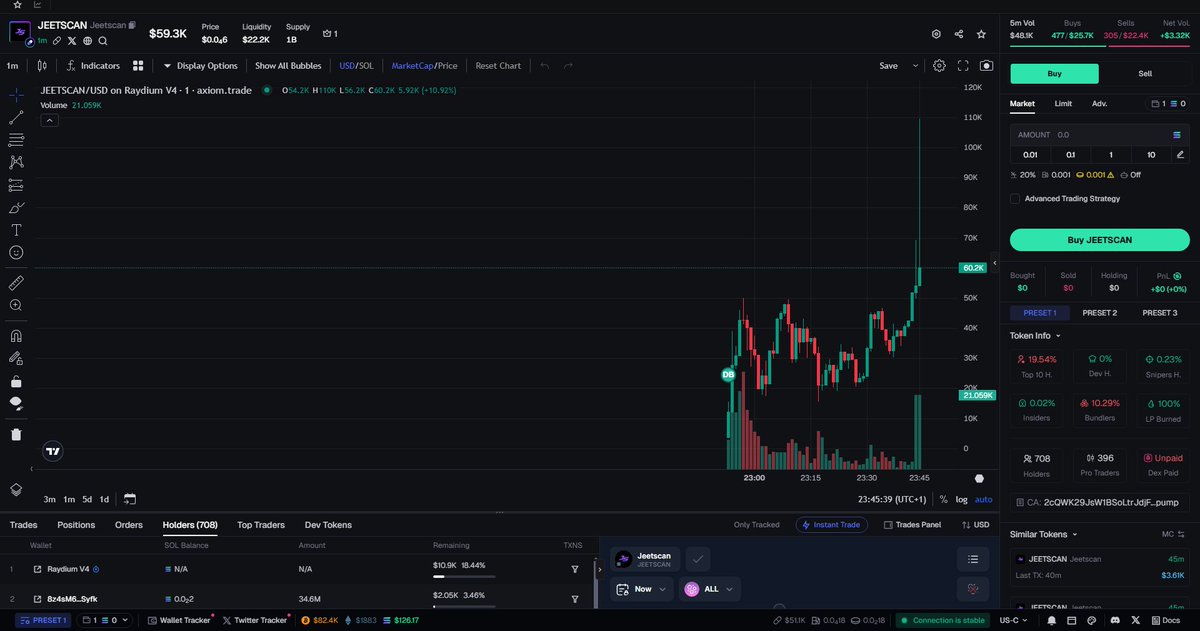Take a chart snapshot with camera icon
This screenshot has height=631, width=1200.
pos(987,66)
